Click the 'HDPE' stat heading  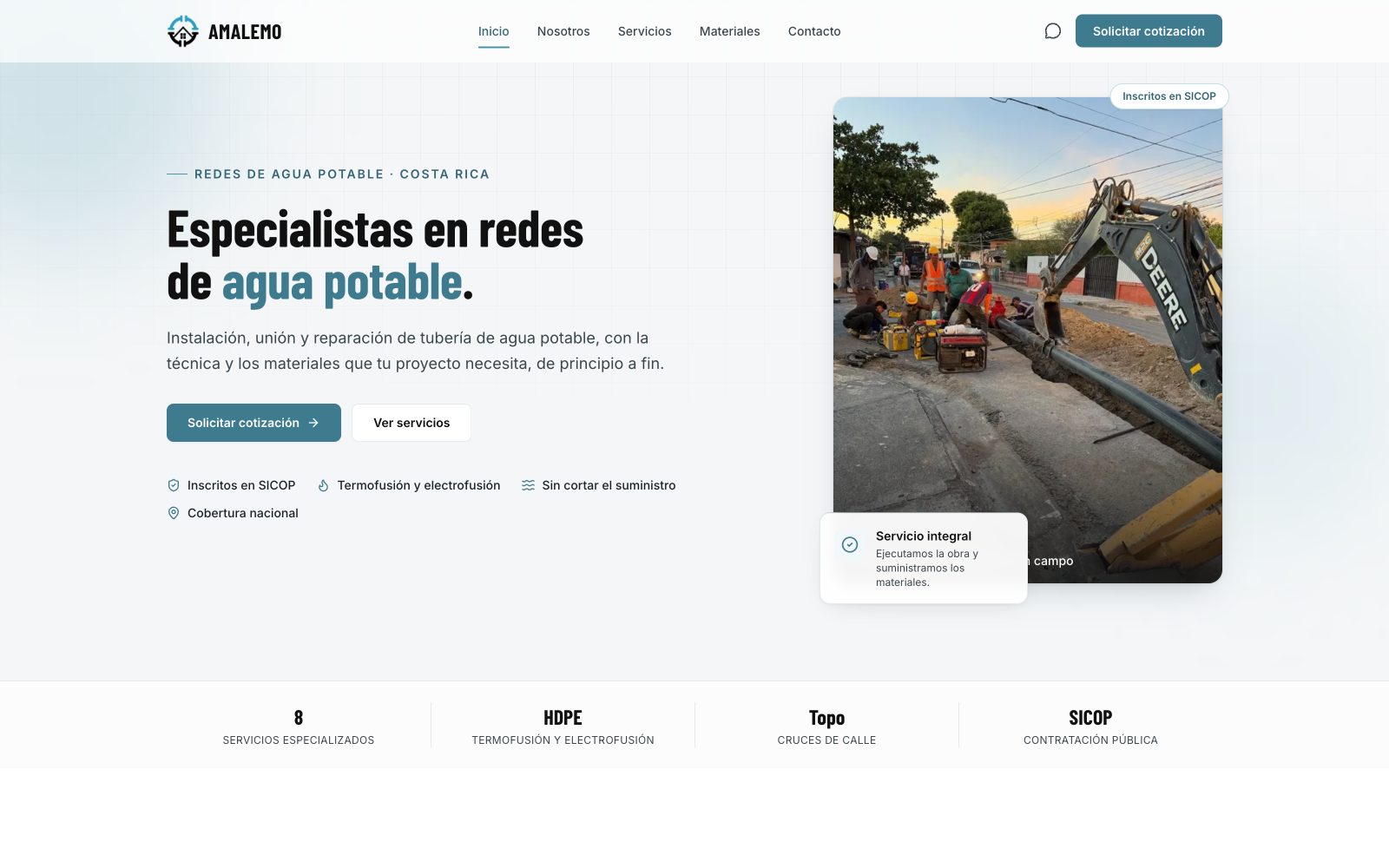[x=563, y=718]
